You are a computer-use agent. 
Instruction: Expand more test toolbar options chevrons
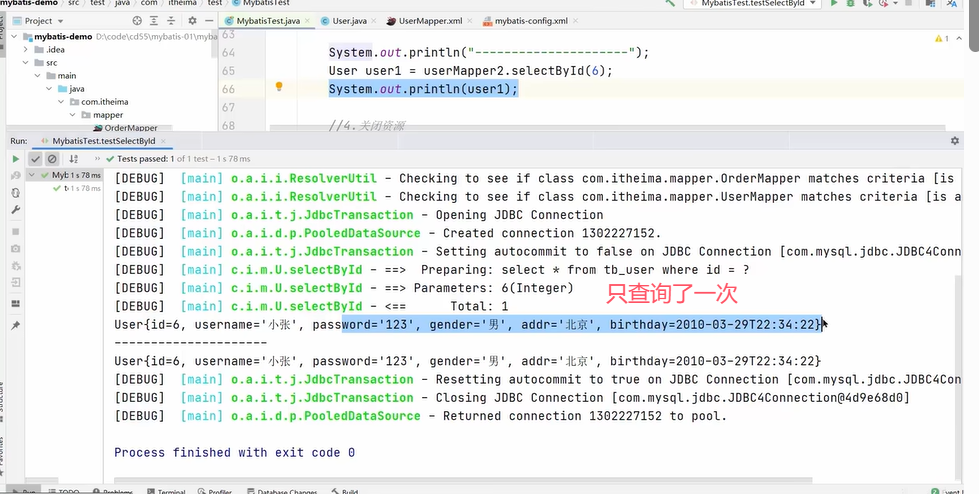pos(97,159)
